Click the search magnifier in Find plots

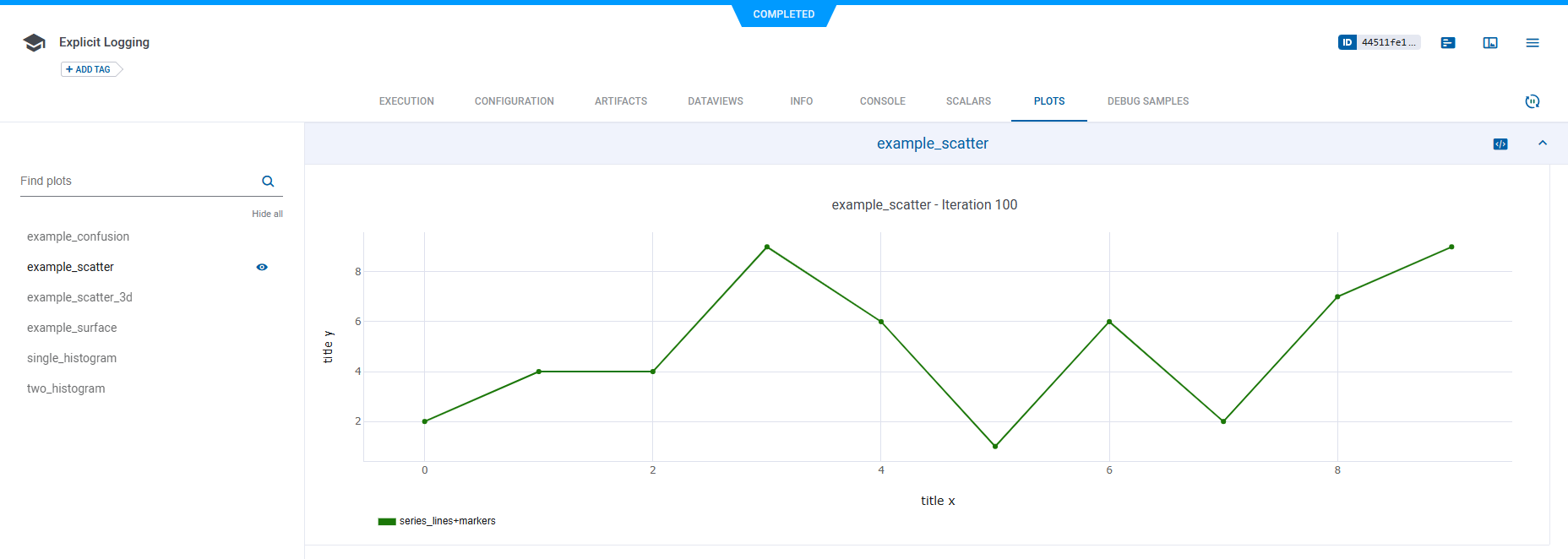(268, 182)
